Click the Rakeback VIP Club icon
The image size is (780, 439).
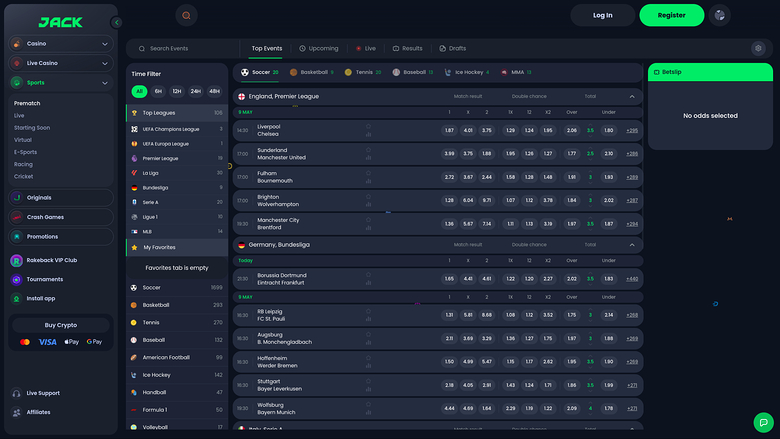click(x=16, y=261)
